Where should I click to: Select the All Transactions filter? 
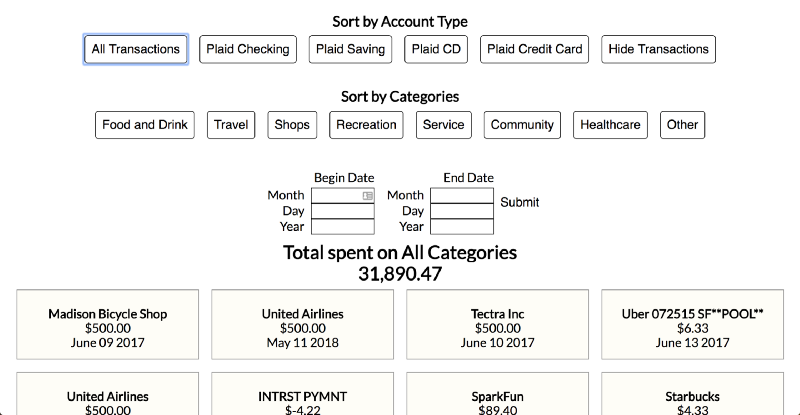135,49
